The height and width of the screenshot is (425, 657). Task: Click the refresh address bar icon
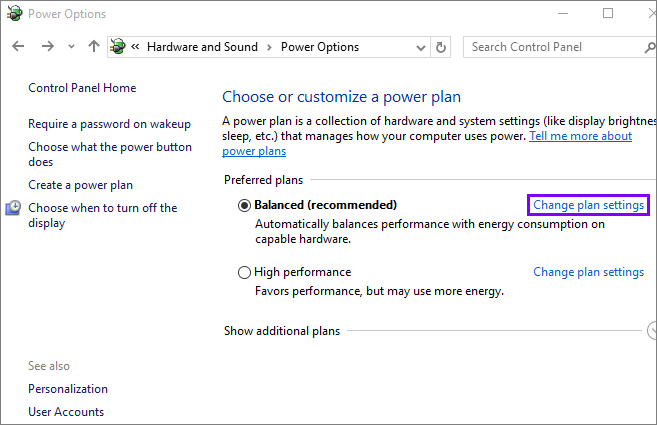(x=442, y=47)
